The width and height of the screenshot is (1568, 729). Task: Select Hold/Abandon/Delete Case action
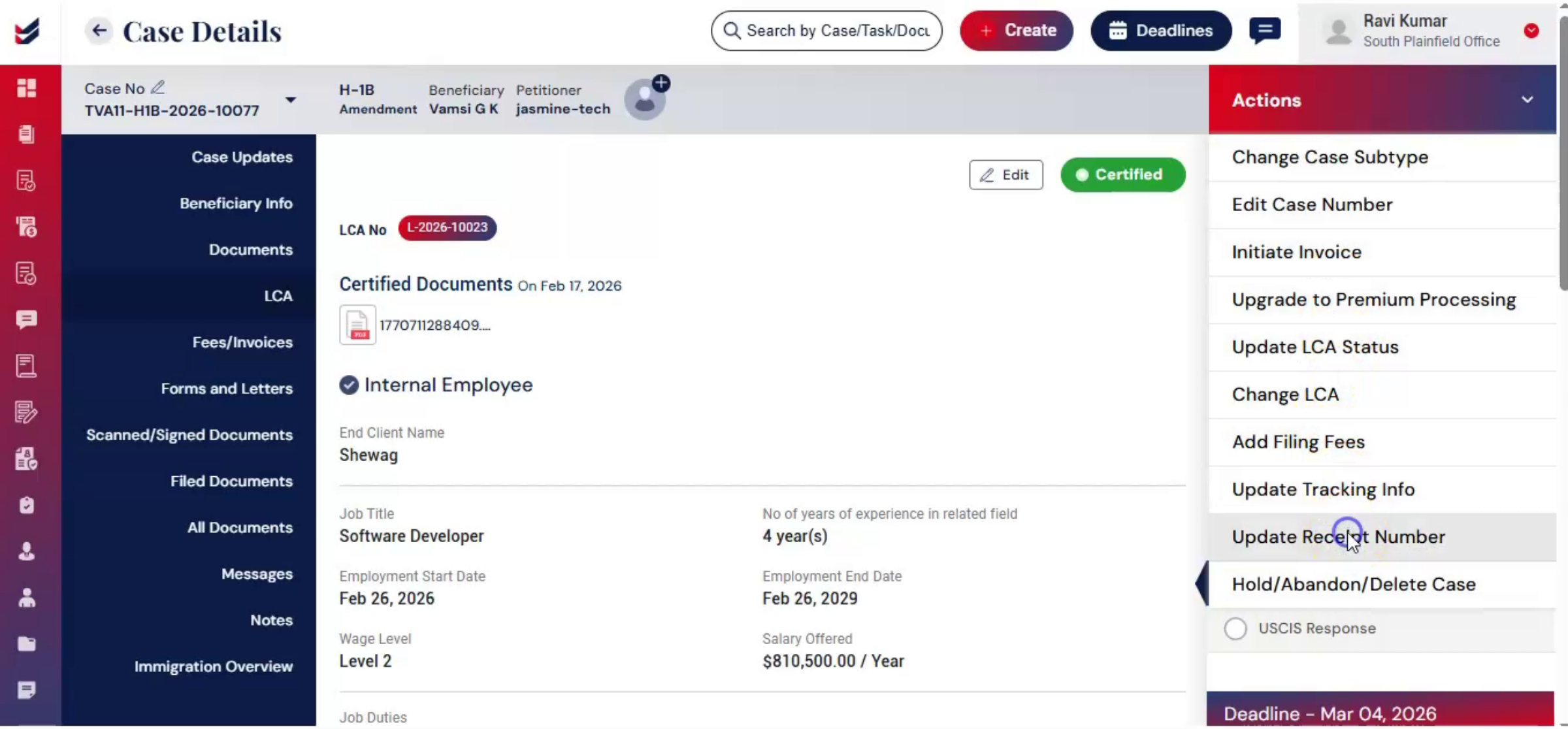[1382, 585]
